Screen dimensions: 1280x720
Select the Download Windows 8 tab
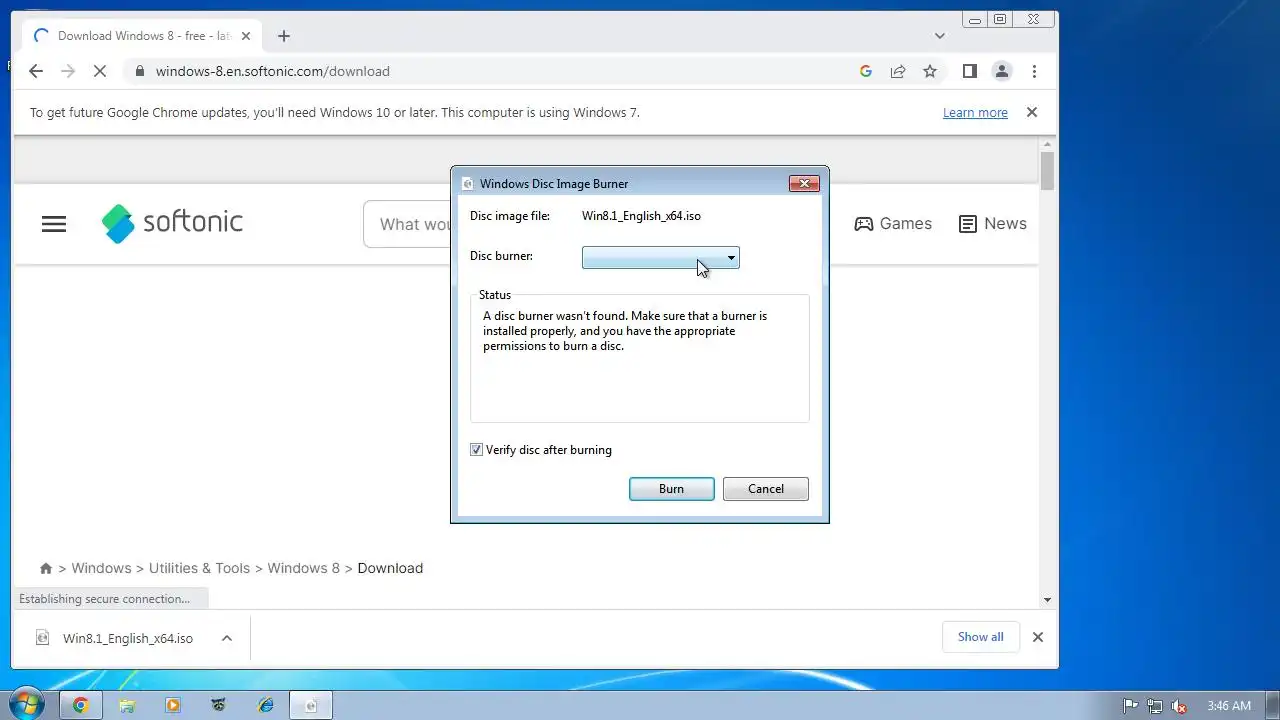tap(140, 36)
